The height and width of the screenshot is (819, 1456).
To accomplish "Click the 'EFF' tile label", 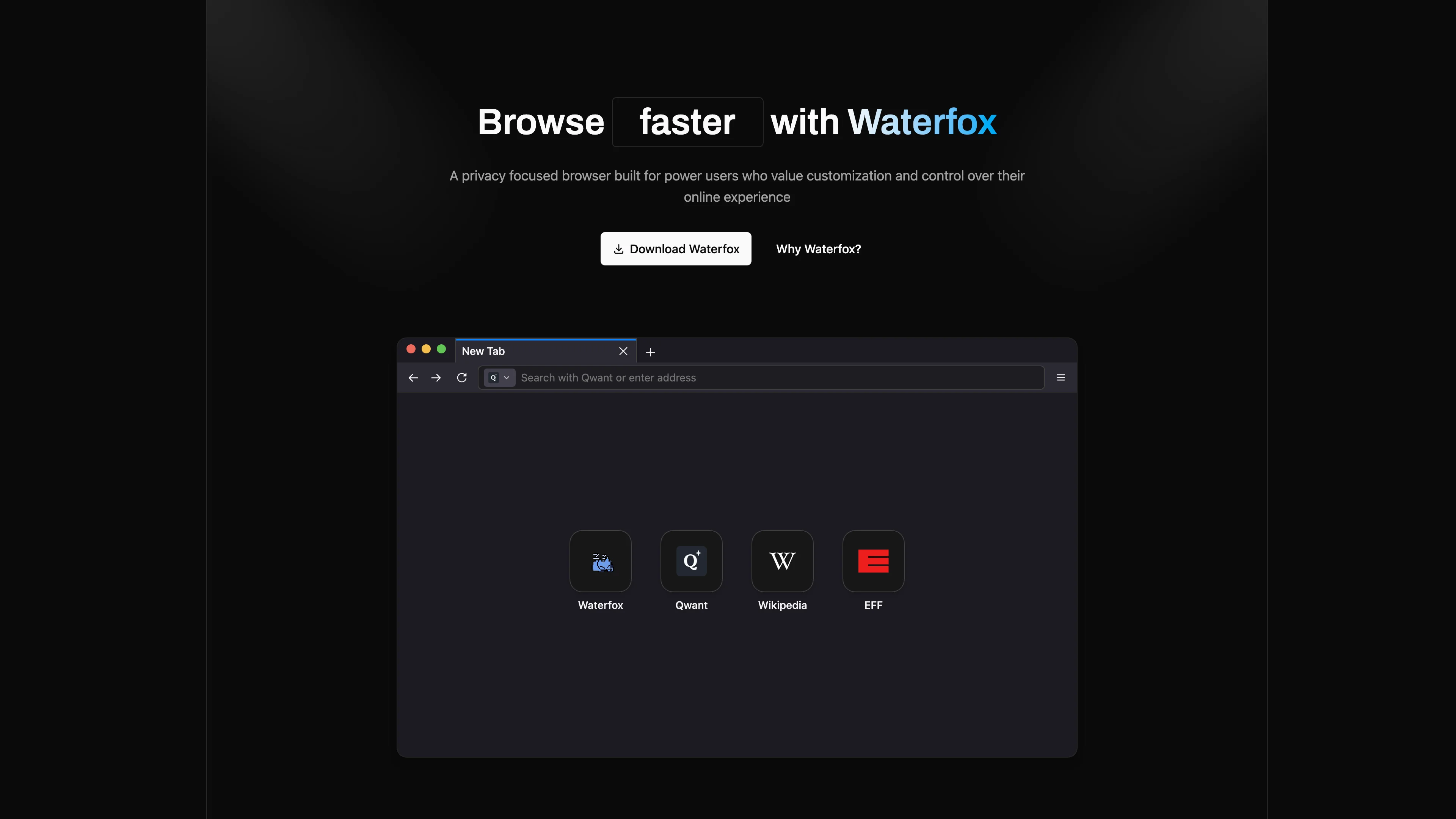I will click(873, 606).
